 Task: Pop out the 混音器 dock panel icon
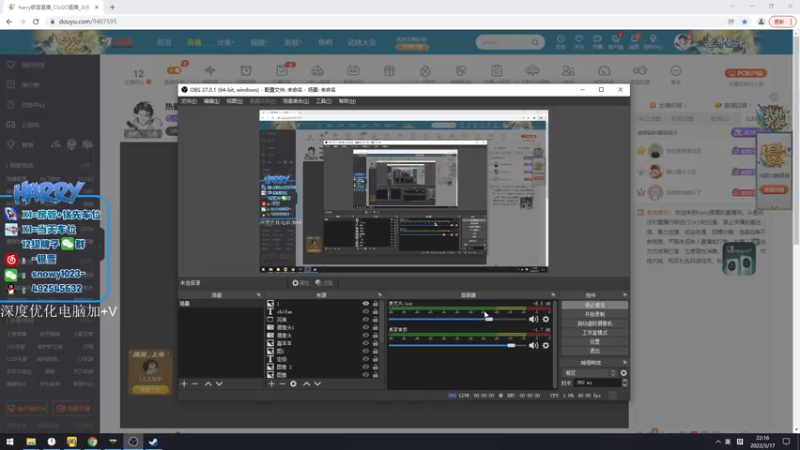[553, 295]
